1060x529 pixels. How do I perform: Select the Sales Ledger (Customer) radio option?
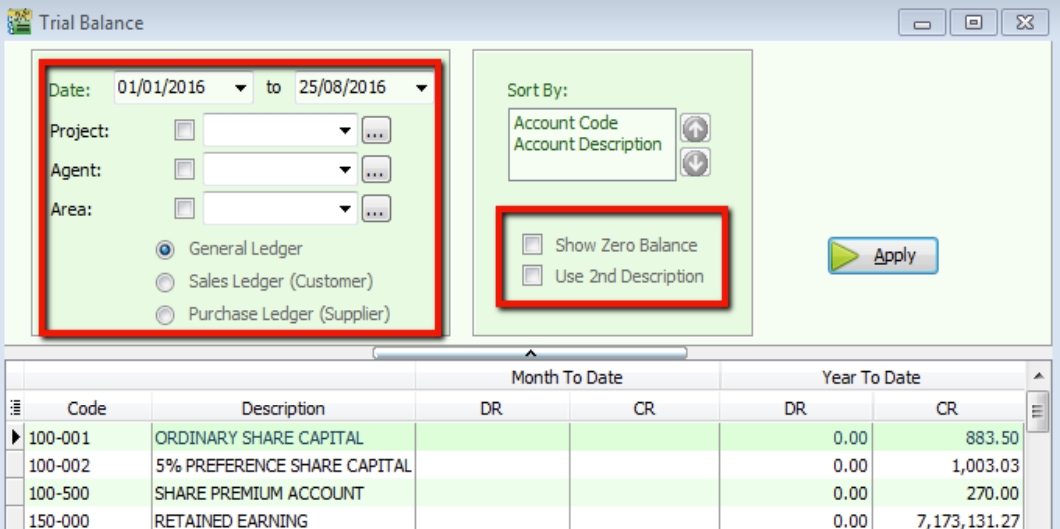(167, 282)
